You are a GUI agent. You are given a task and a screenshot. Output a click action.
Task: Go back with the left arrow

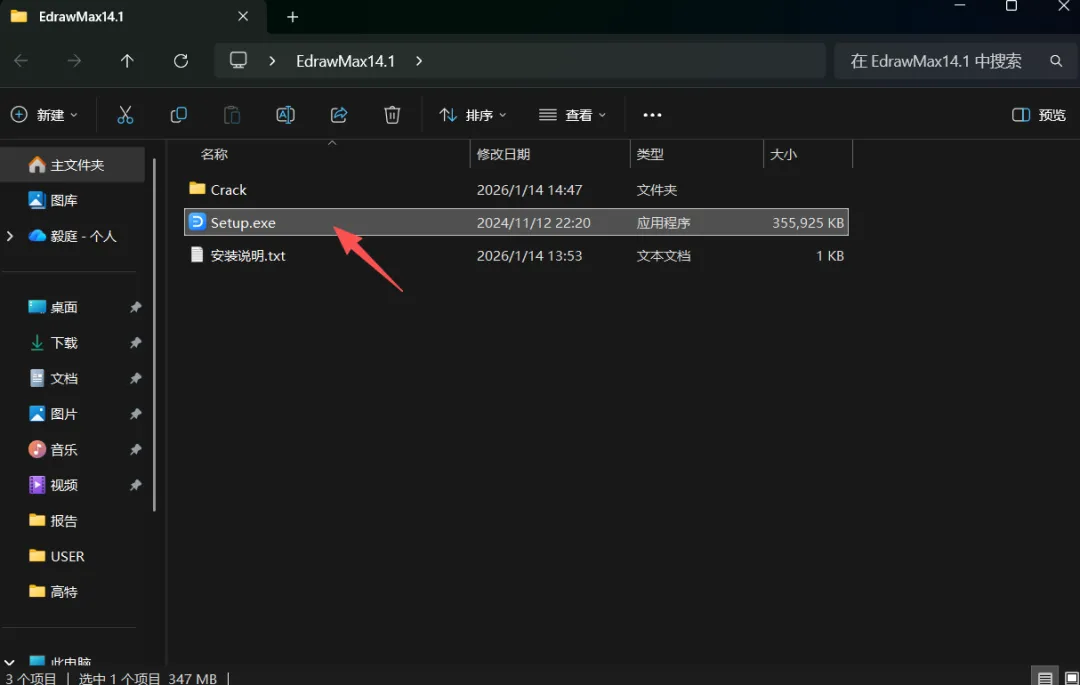pos(21,61)
